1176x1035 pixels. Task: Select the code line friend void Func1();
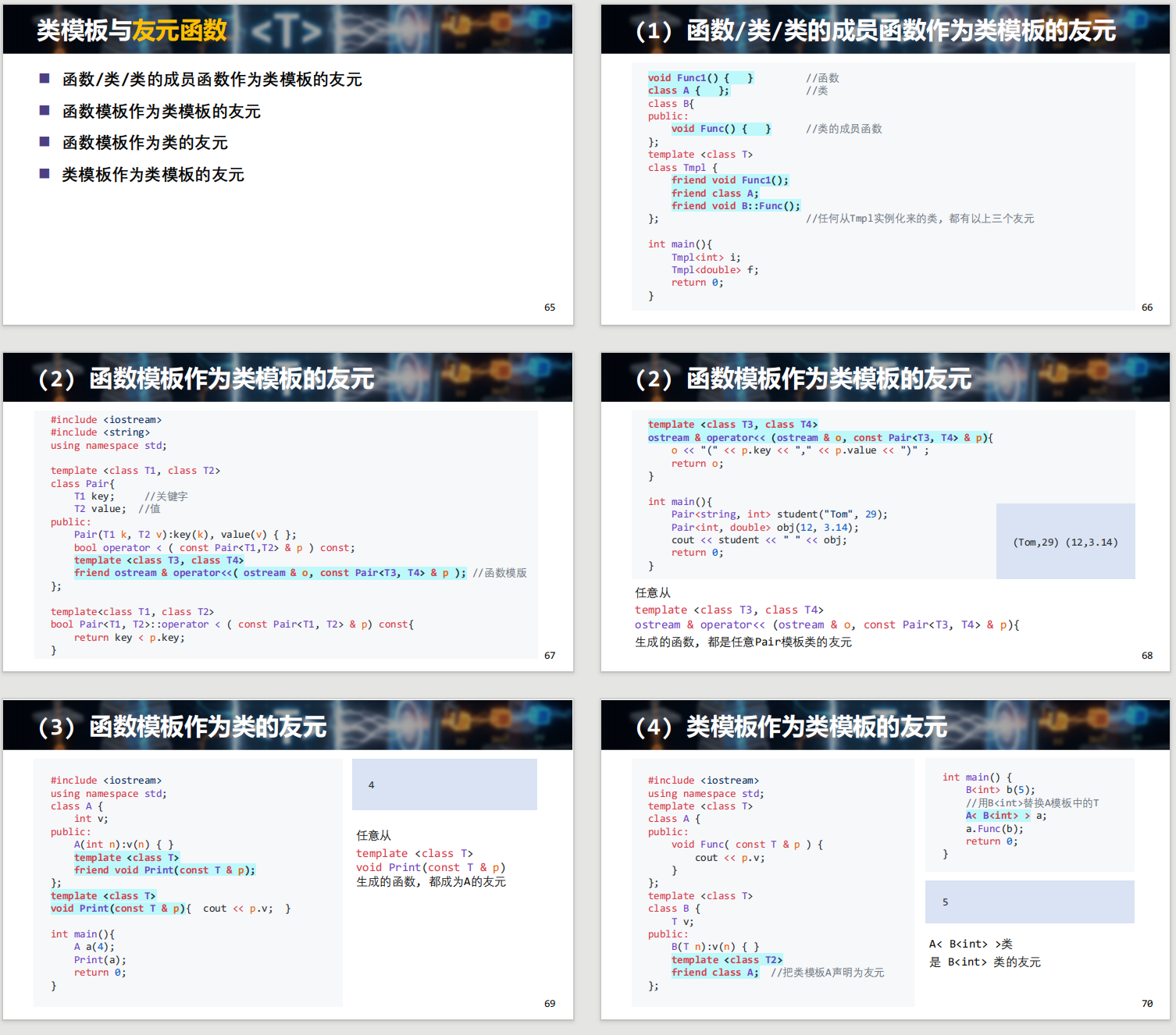(x=730, y=180)
